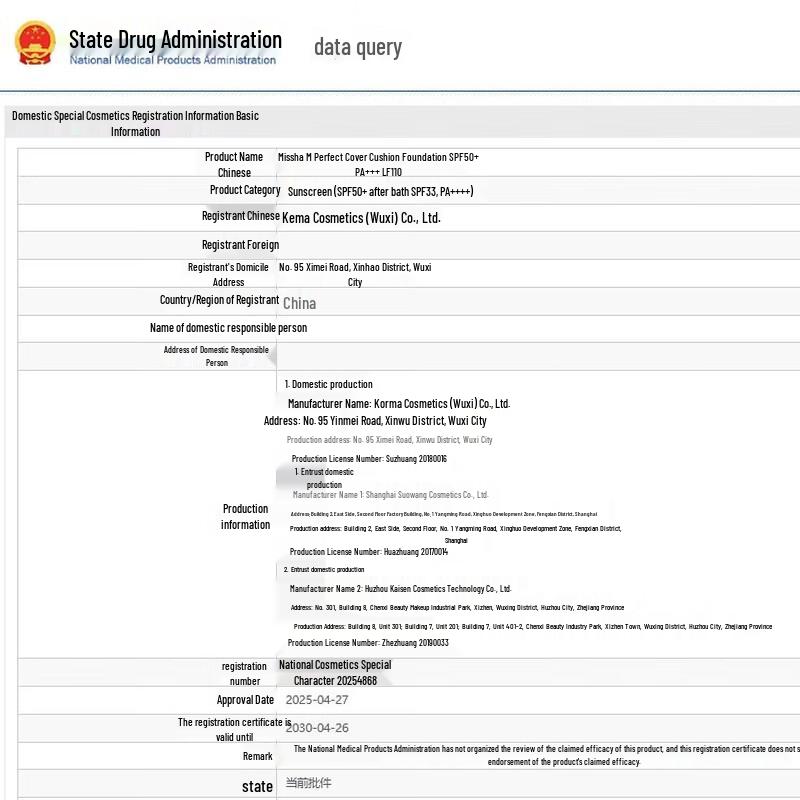This screenshot has width=800, height=800.
Task: Select the Domestic Special Cosmetics Registration Information header
Action: [135, 123]
